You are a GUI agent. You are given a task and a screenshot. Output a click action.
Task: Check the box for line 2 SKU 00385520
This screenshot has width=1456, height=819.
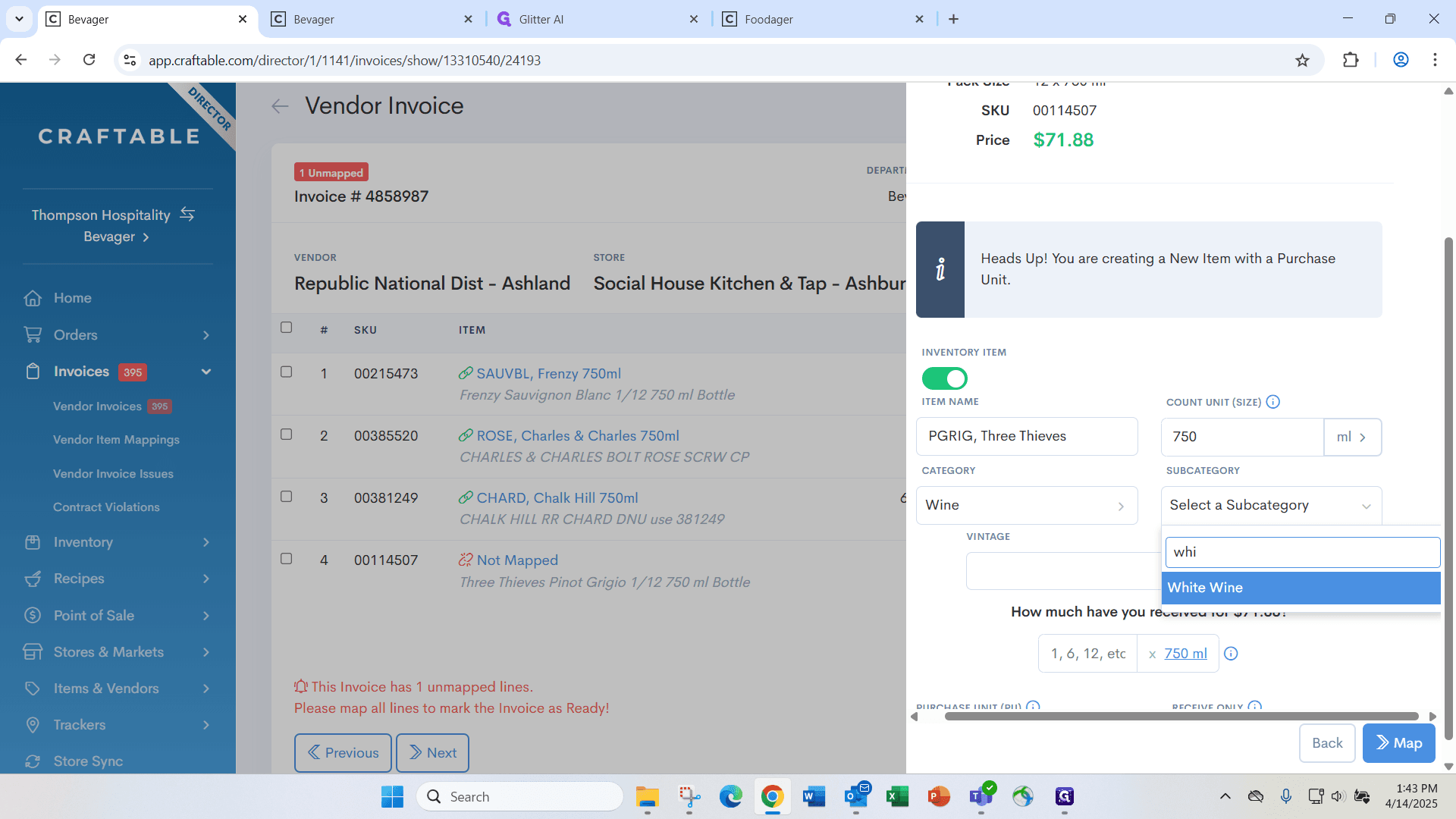(286, 434)
